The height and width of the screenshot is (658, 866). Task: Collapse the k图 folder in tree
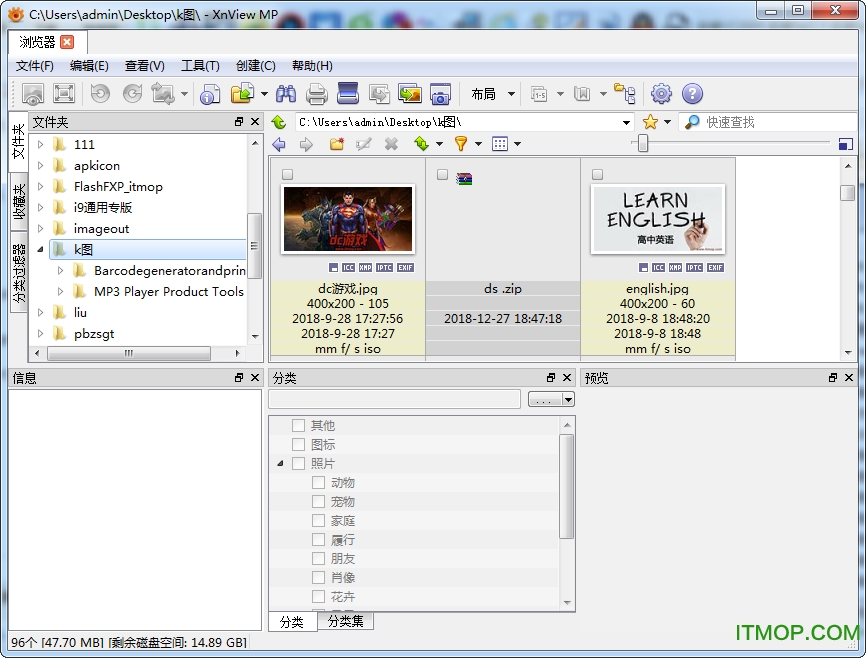[40, 249]
